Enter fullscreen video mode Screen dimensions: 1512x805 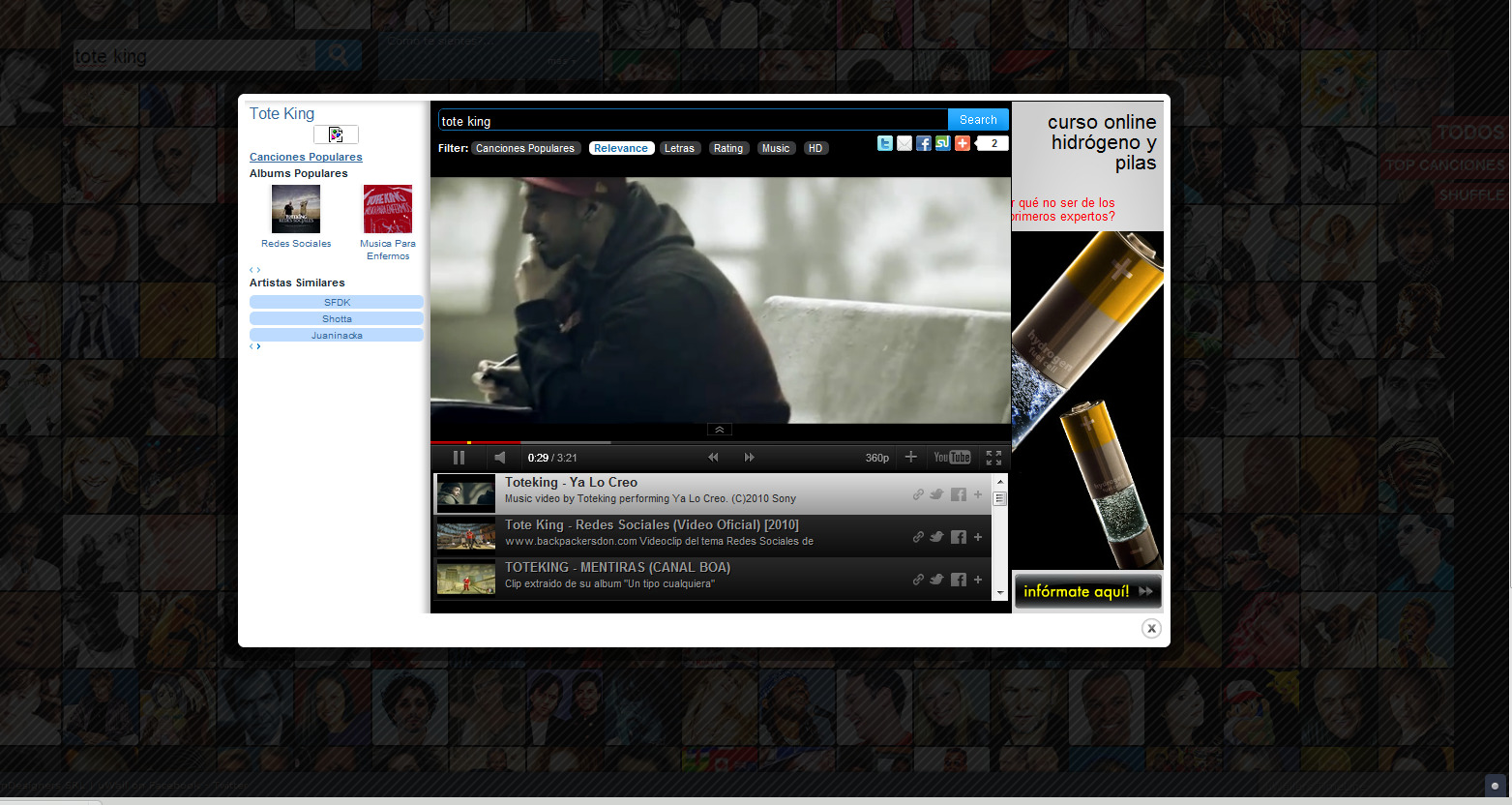click(x=993, y=458)
